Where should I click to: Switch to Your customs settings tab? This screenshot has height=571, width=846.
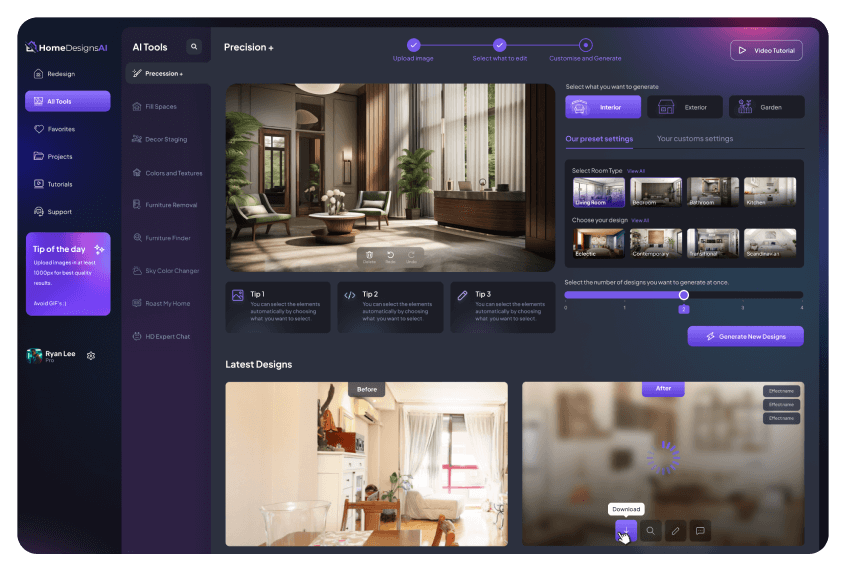pos(695,139)
